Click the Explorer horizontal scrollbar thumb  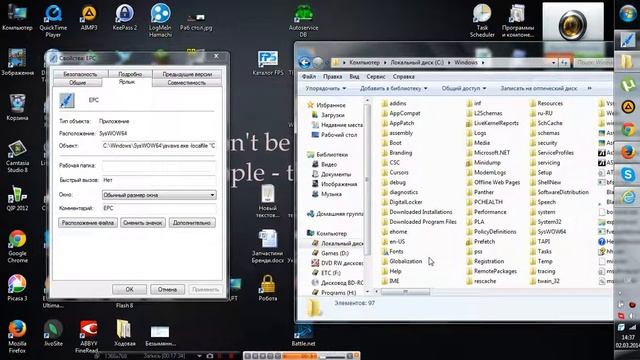(x=405, y=291)
